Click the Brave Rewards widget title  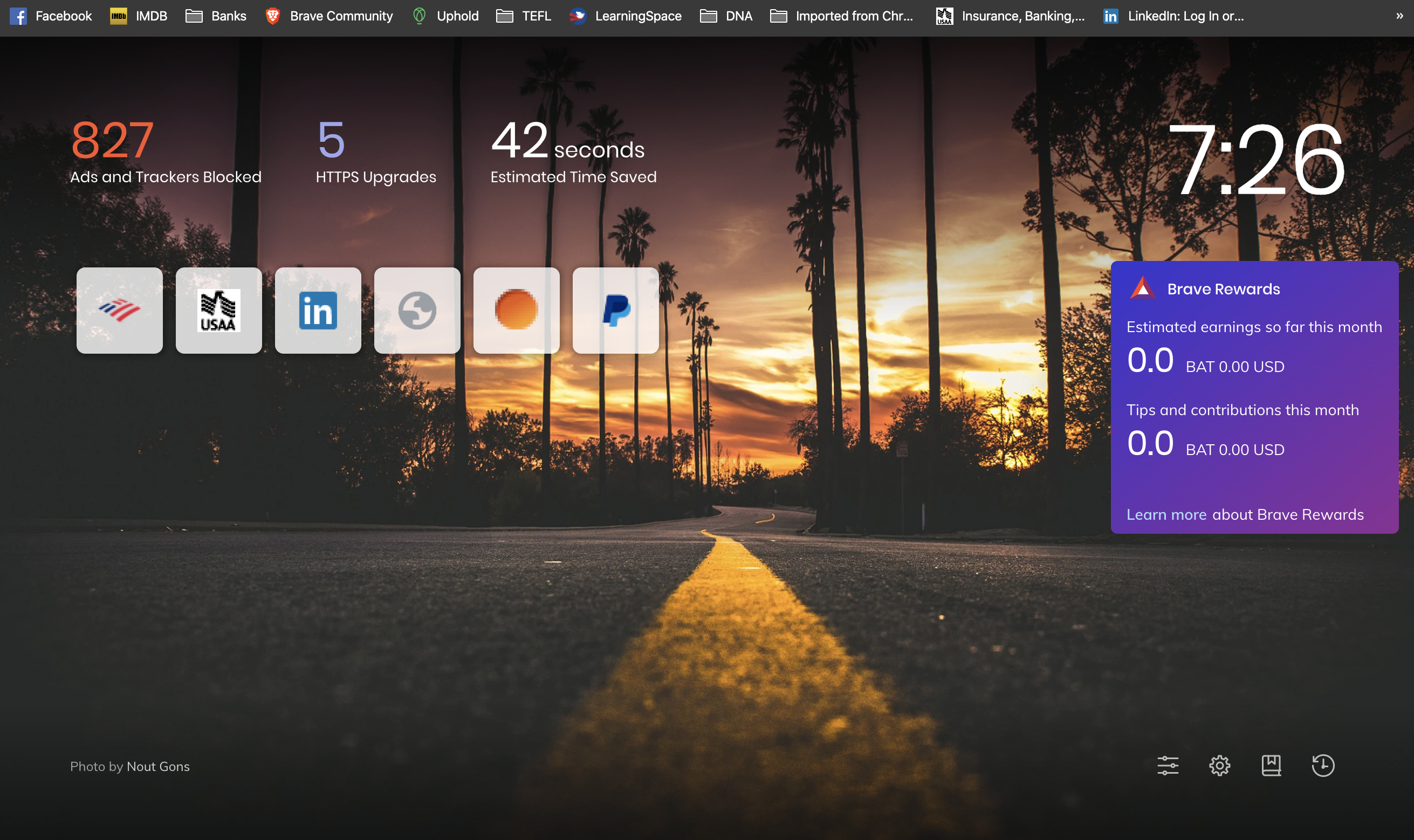point(1223,288)
